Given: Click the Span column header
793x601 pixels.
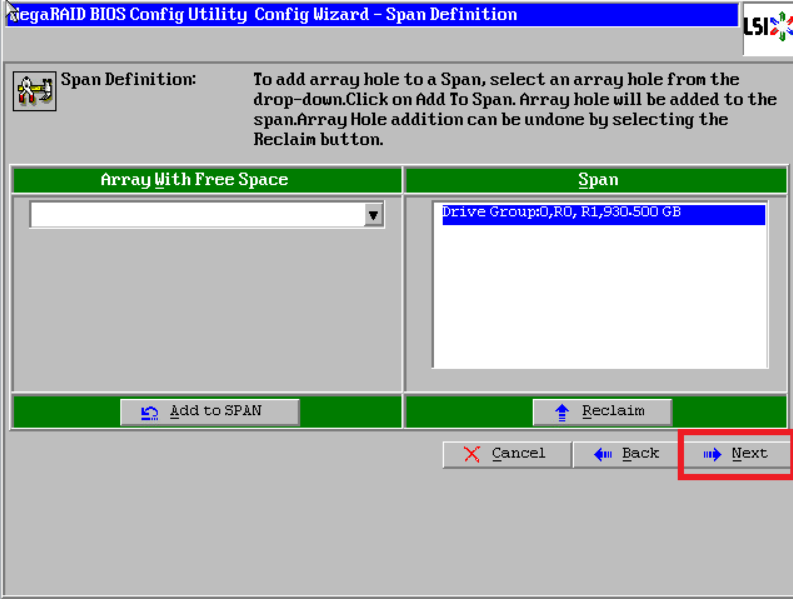Looking at the screenshot, I should [596, 180].
